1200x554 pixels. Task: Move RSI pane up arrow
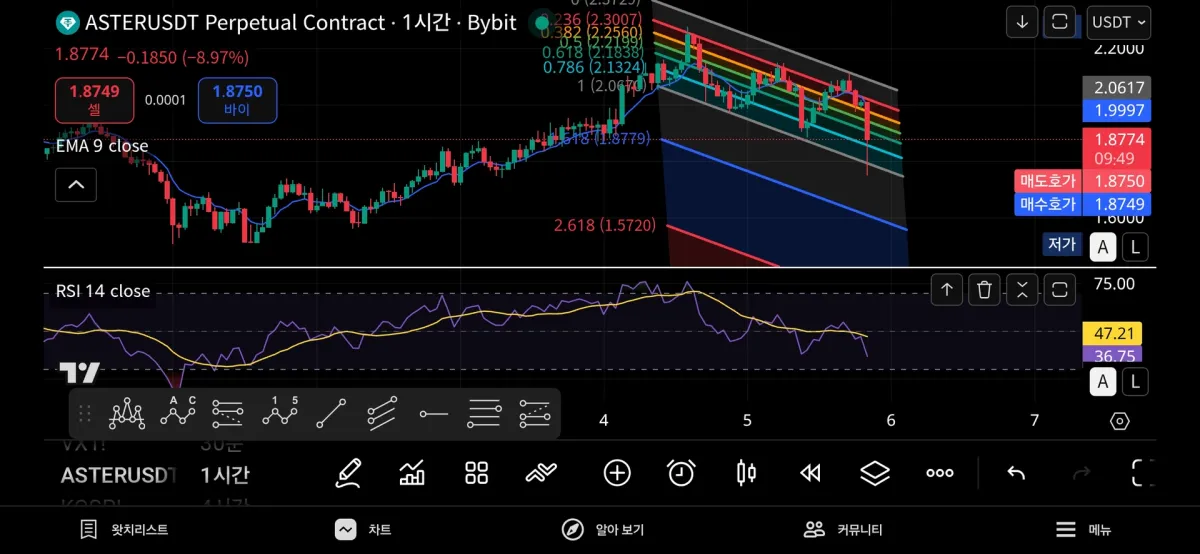pyautogui.click(x=946, y=290)
